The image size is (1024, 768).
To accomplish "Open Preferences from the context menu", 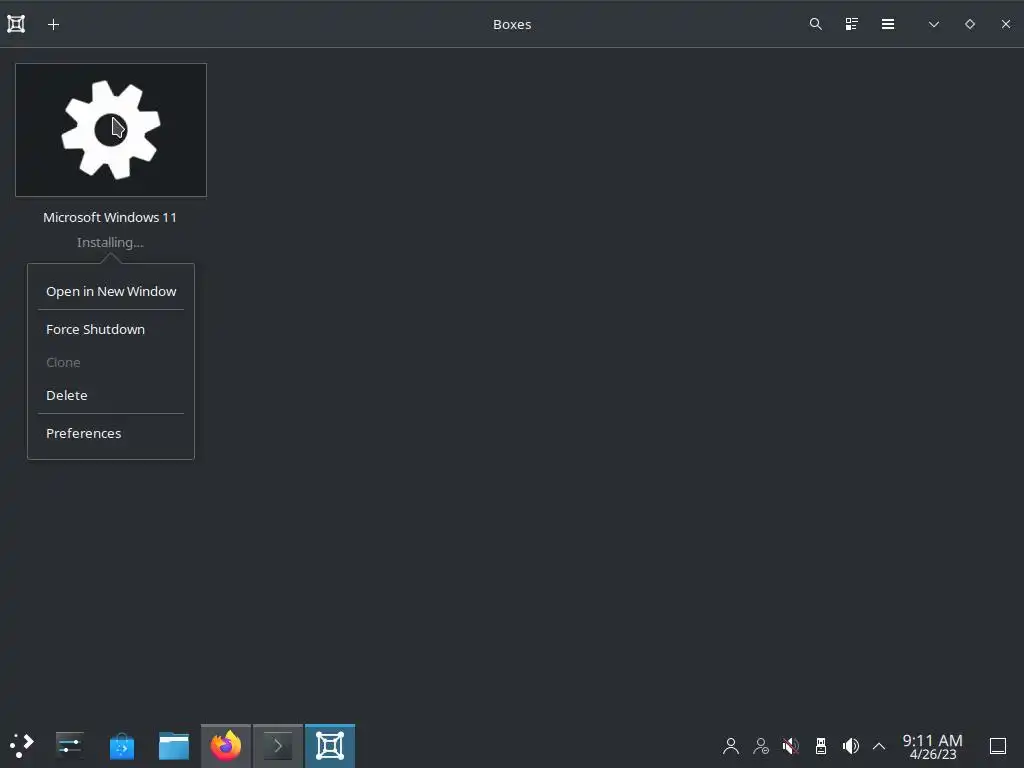I will pos(111,433).
